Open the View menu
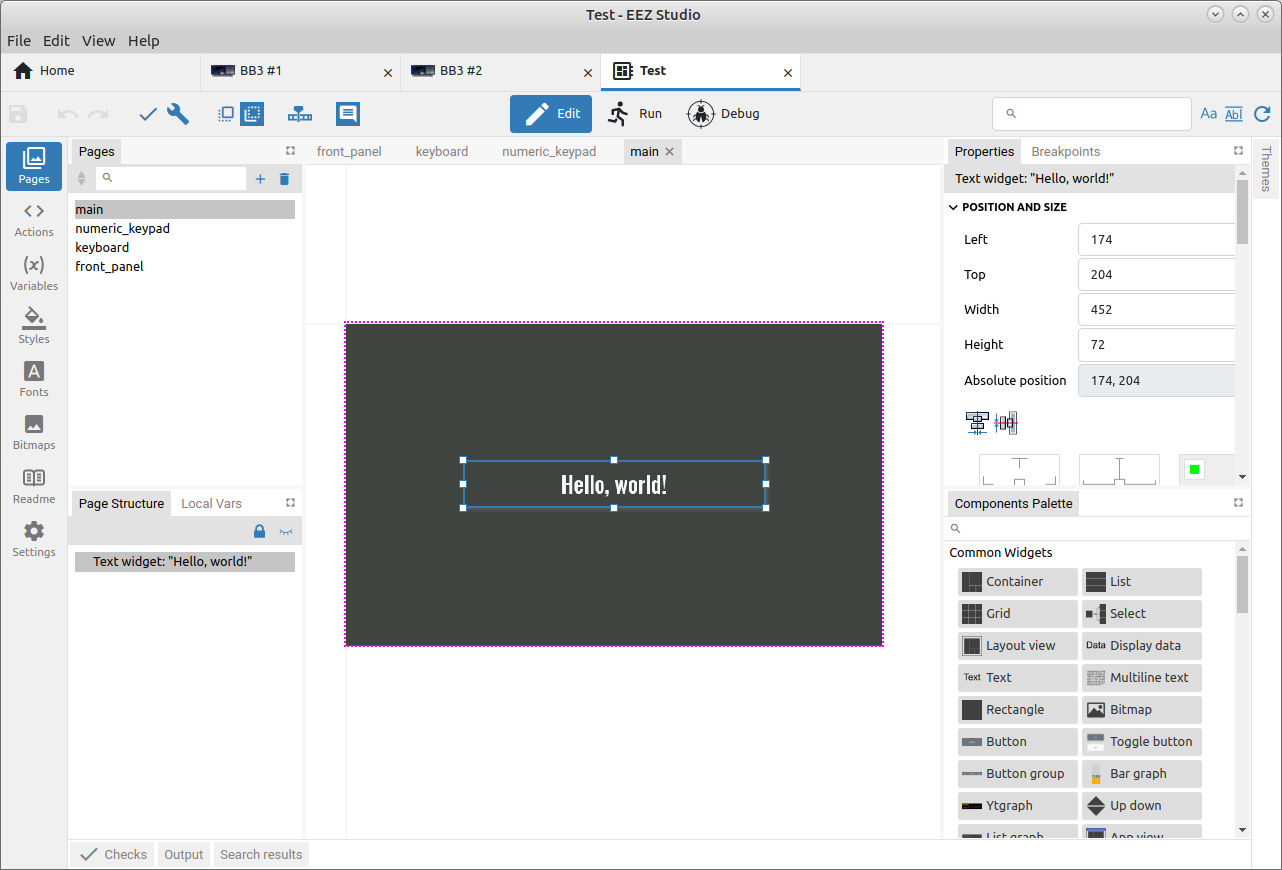Screen dimensions: 1282x870 pyautogui.click(x=98, y=41)
